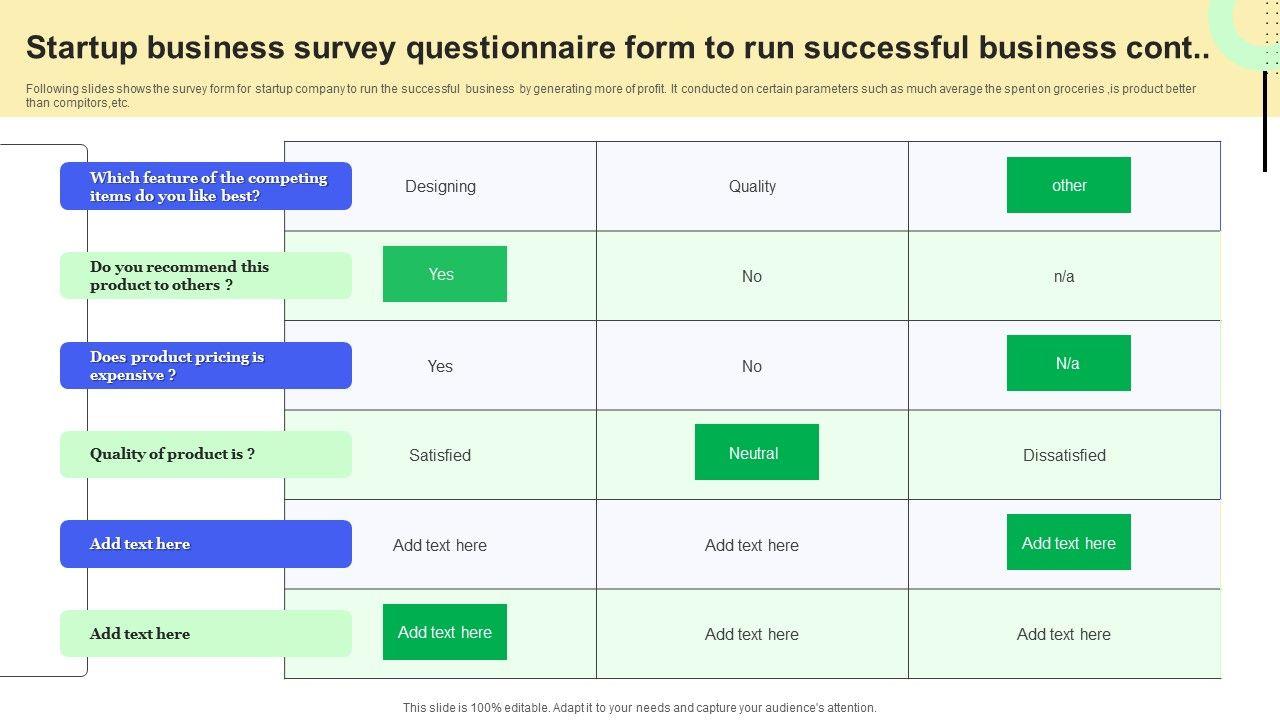The width and height of the screenshot is (1280, 720).
Task: Click green "Add text here" button in last column
Action: pyautogui.click(x=1068, y=542)
